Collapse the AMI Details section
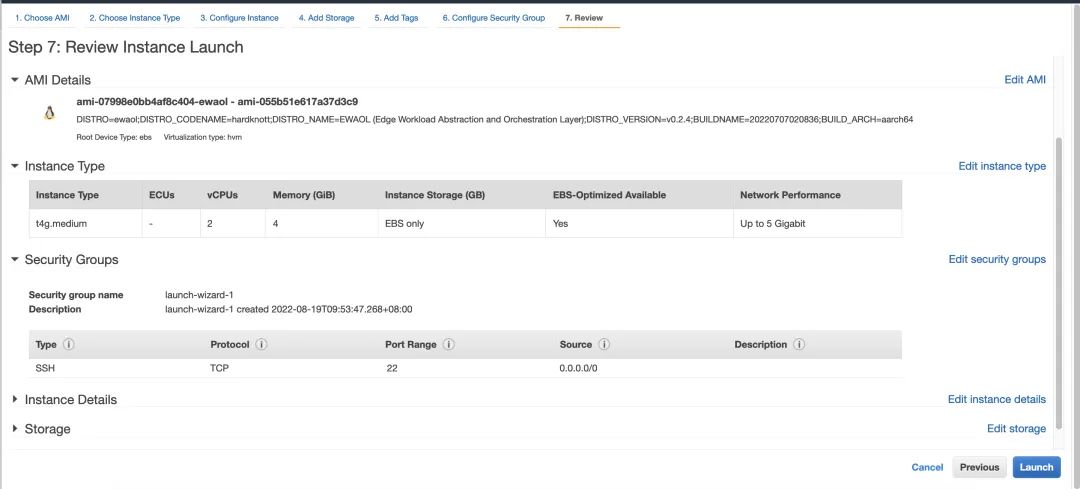Image resolution: width=1080 pixels, height=489 pixels. (x=15, y=80)
